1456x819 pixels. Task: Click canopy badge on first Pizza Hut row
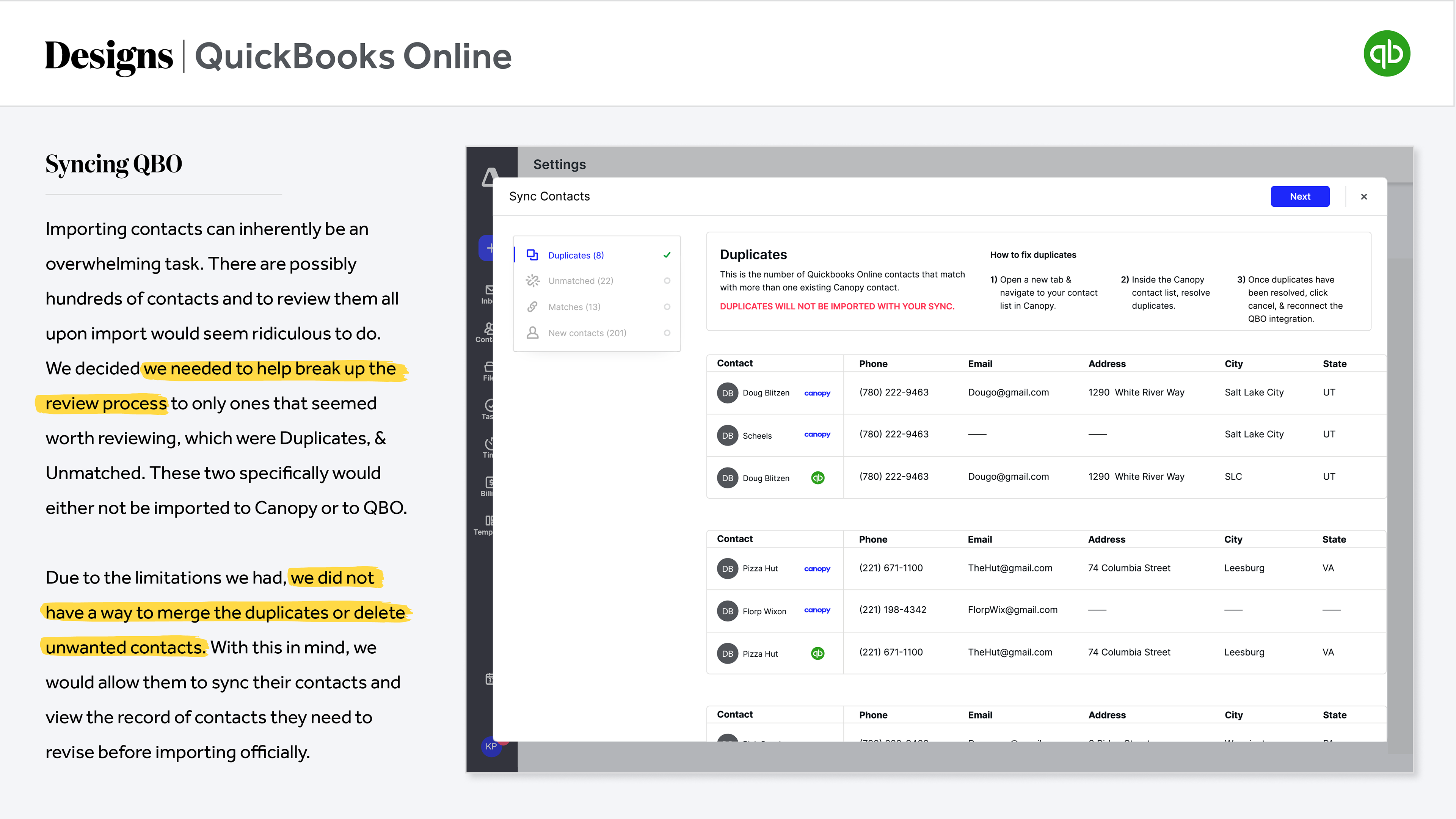pyautogui.click(x=817, y=569)
